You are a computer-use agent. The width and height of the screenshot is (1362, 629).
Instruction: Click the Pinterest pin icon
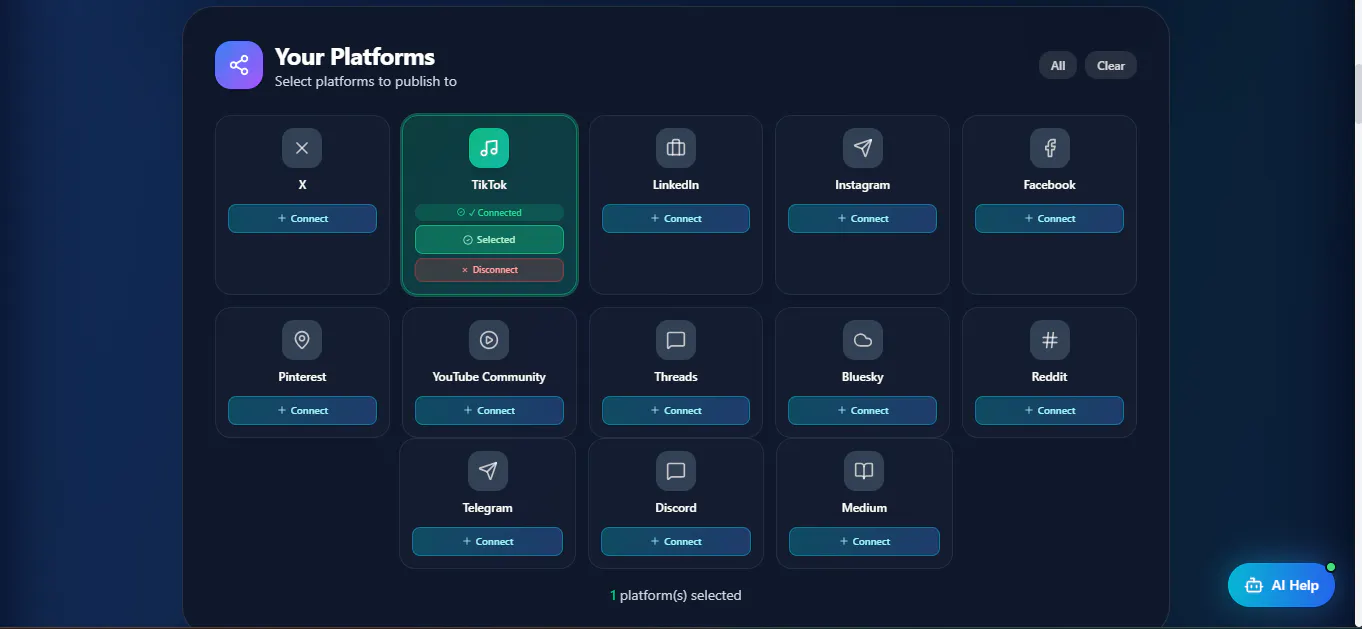302,340
